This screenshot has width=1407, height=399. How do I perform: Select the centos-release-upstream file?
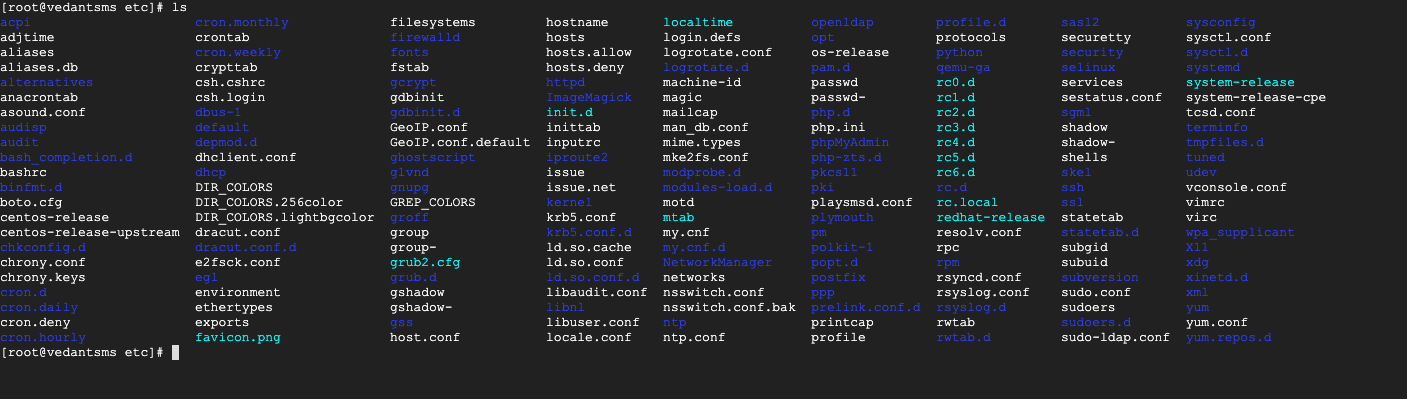pos(90,232)
